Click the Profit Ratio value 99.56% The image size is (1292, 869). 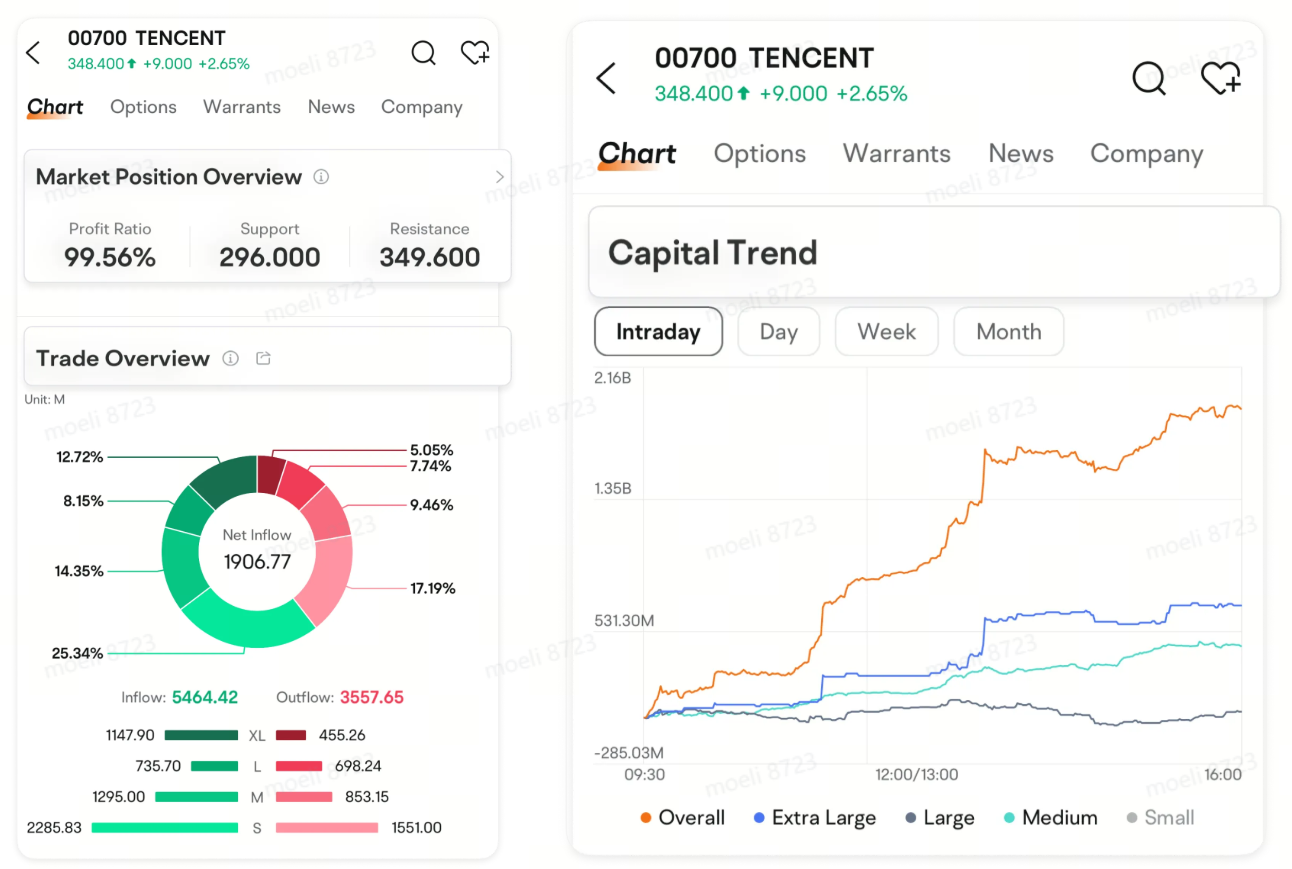click(x=110, y=257)
